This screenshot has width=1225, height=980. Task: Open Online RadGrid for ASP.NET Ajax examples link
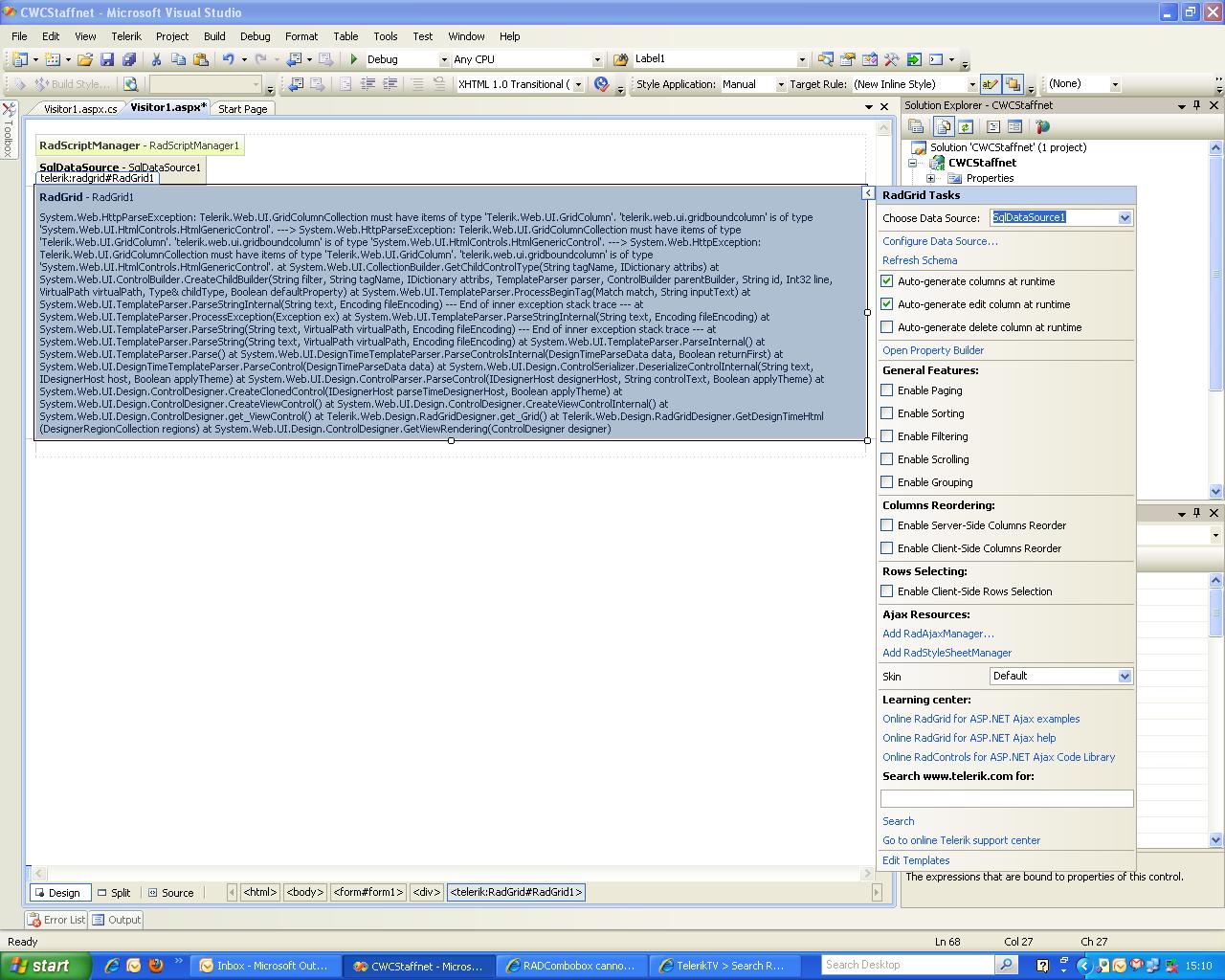click(981, 719)
